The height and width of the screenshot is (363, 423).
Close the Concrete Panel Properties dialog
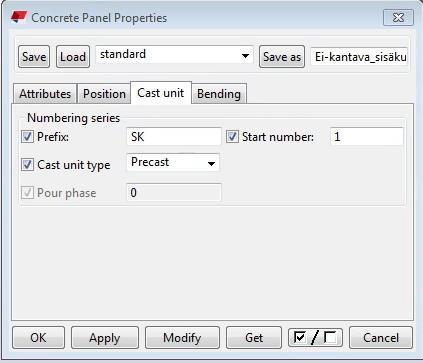pos(398,17)
